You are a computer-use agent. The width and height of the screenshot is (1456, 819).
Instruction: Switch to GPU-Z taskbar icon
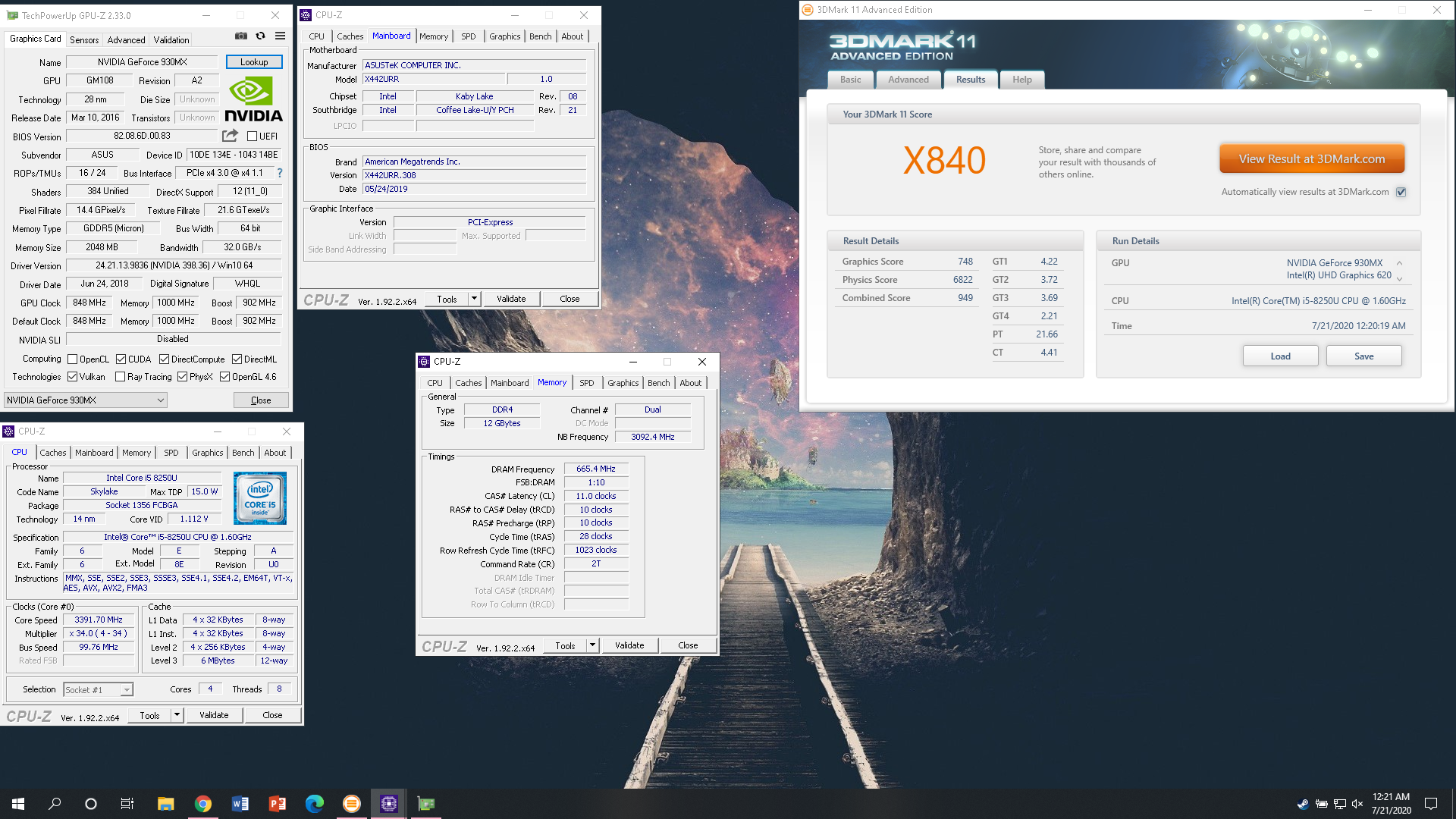(426, 804)
